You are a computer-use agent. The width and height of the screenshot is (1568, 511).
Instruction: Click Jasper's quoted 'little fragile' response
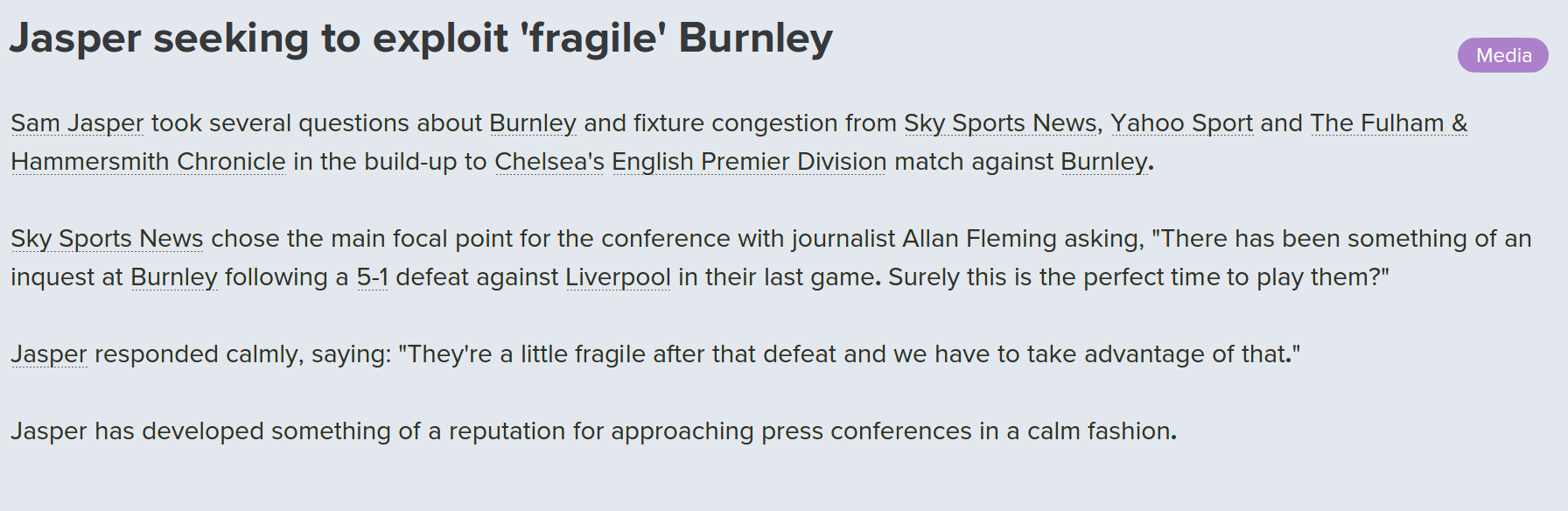click(x=849, y=354)
